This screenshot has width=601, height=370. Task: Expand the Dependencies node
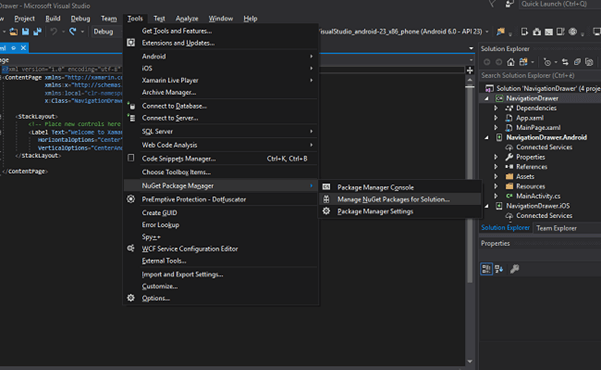coord(496,108)
